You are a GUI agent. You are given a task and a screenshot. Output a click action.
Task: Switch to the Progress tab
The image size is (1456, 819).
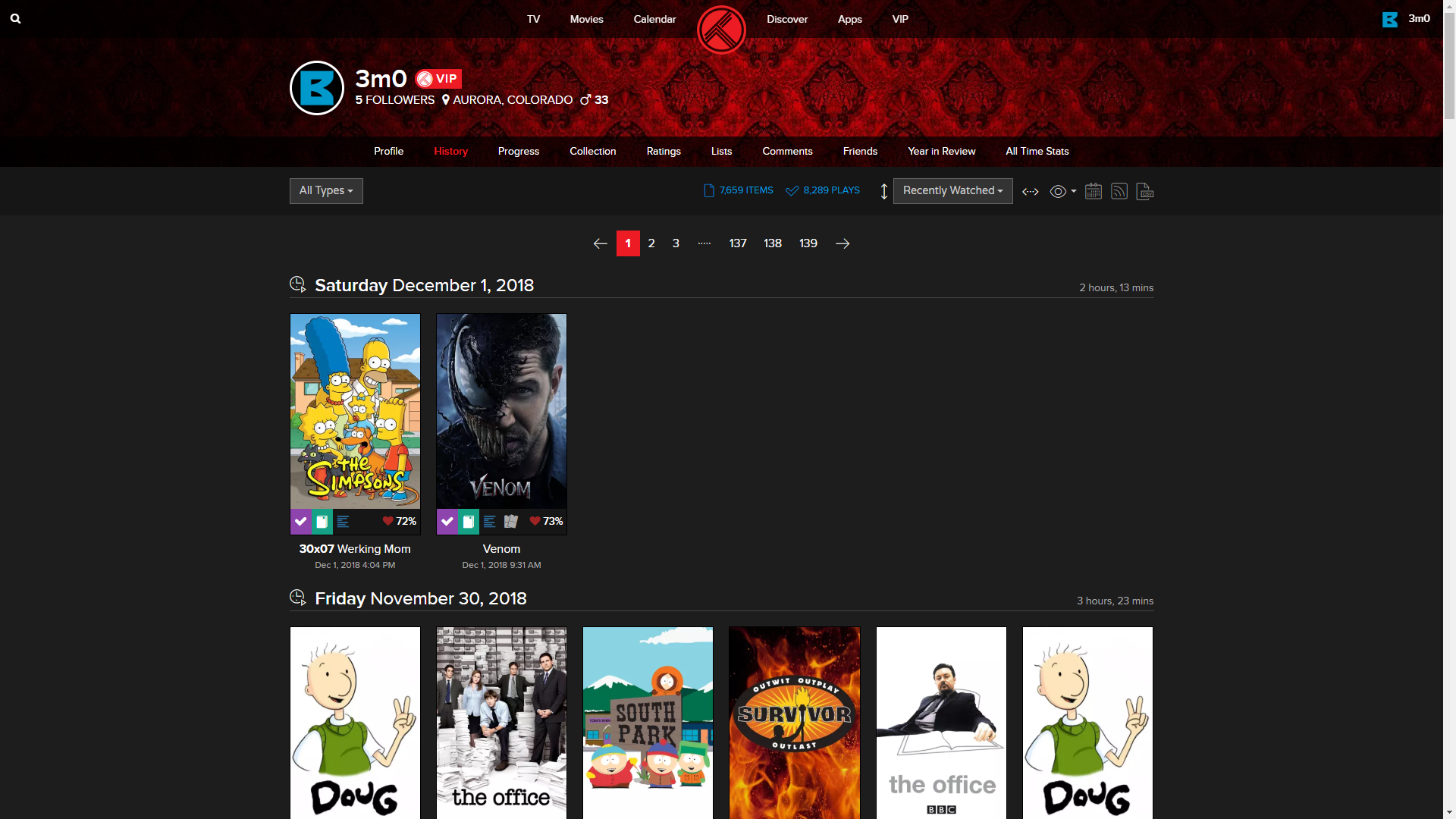coord(519,152)
